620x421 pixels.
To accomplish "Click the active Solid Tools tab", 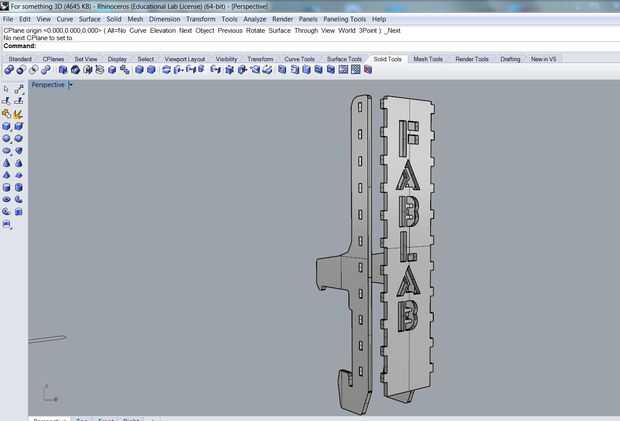I will pyautogui.click(x=388, y=59).
